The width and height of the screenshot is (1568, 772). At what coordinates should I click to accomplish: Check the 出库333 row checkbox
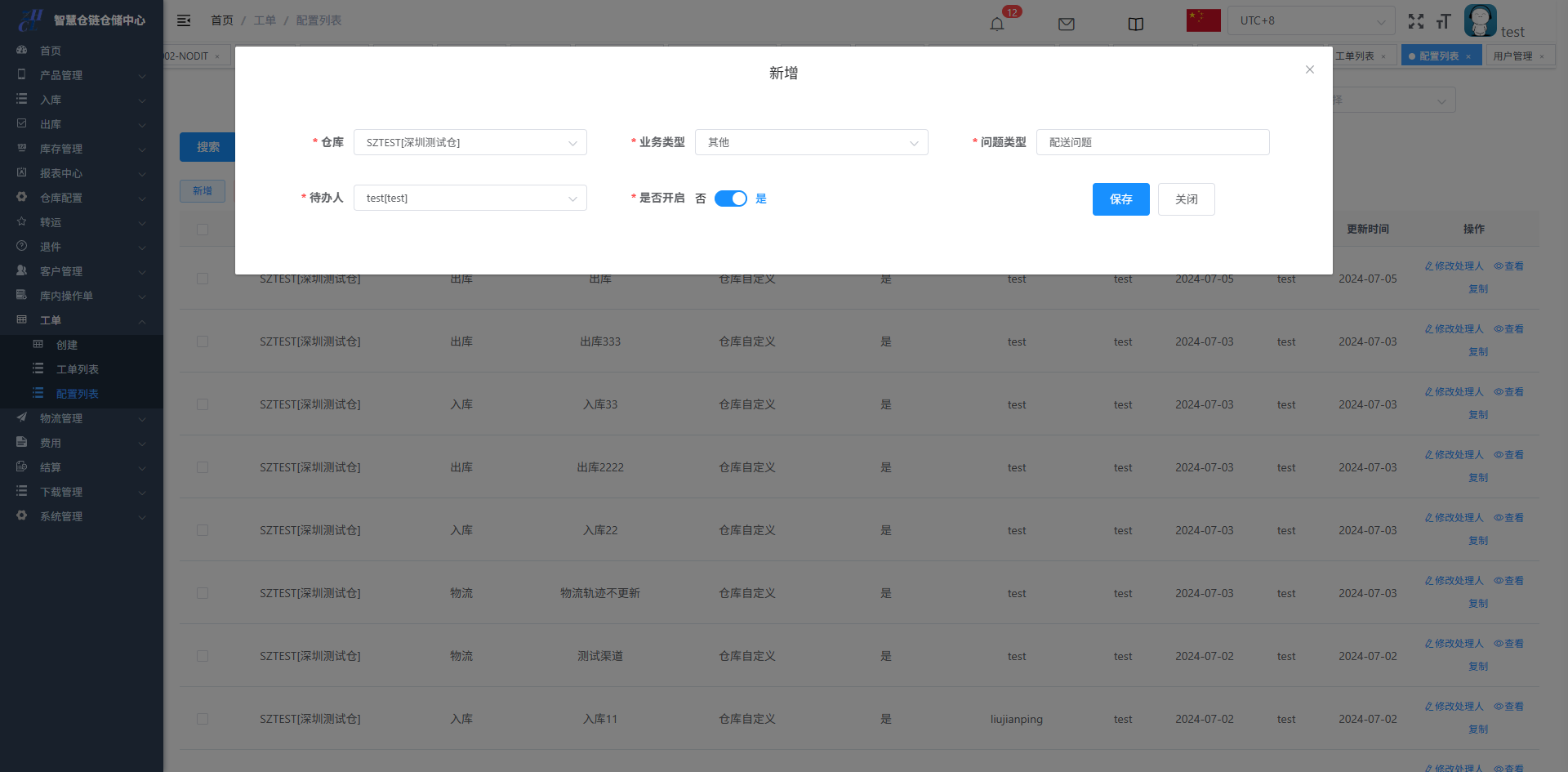[x=203, y=341]
